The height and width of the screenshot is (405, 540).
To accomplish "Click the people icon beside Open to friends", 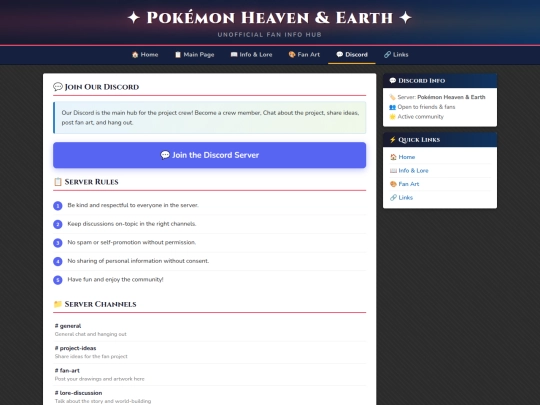I will tap(392, 107).
